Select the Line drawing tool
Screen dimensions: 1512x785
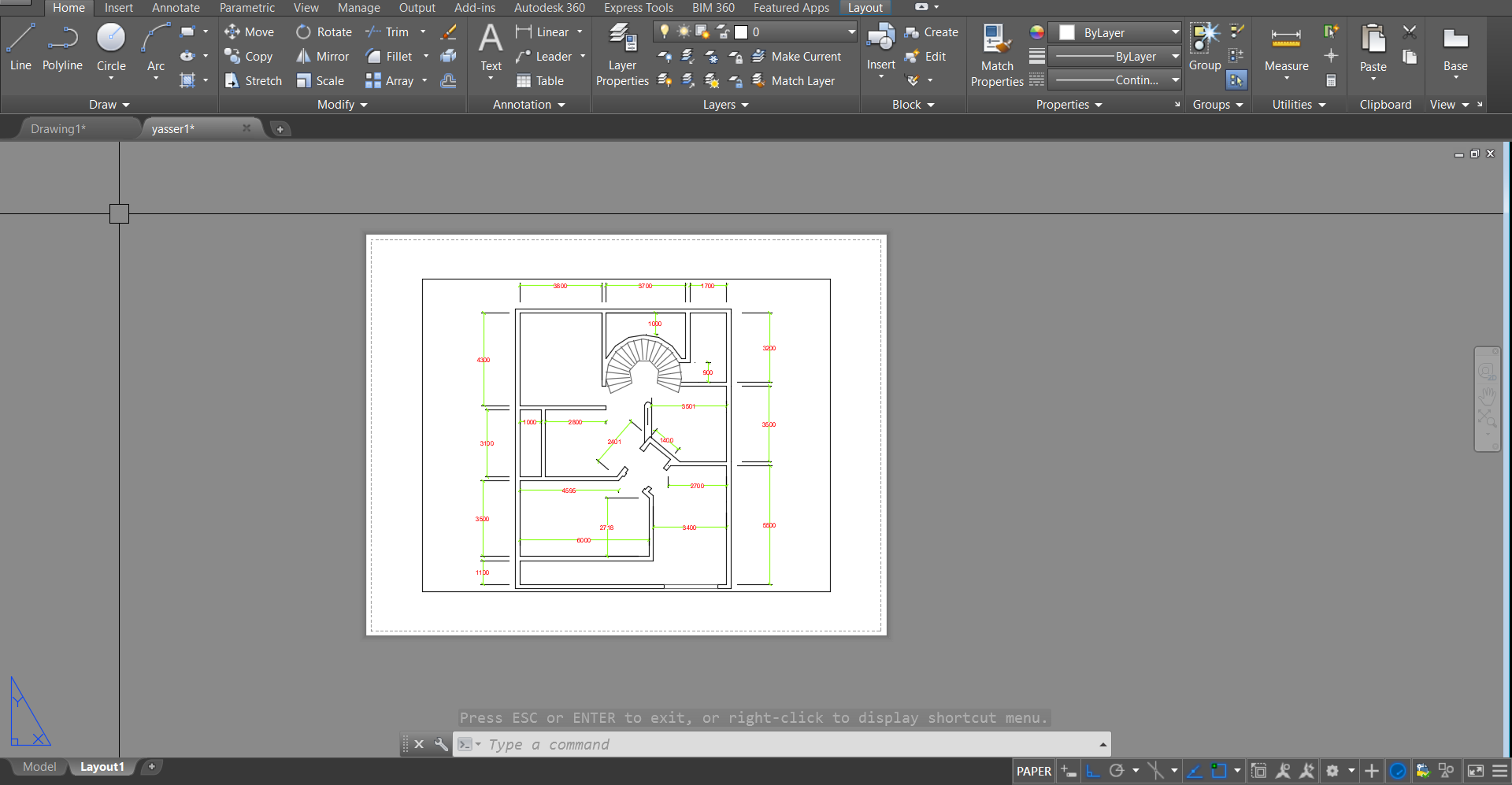pos(20,47)
